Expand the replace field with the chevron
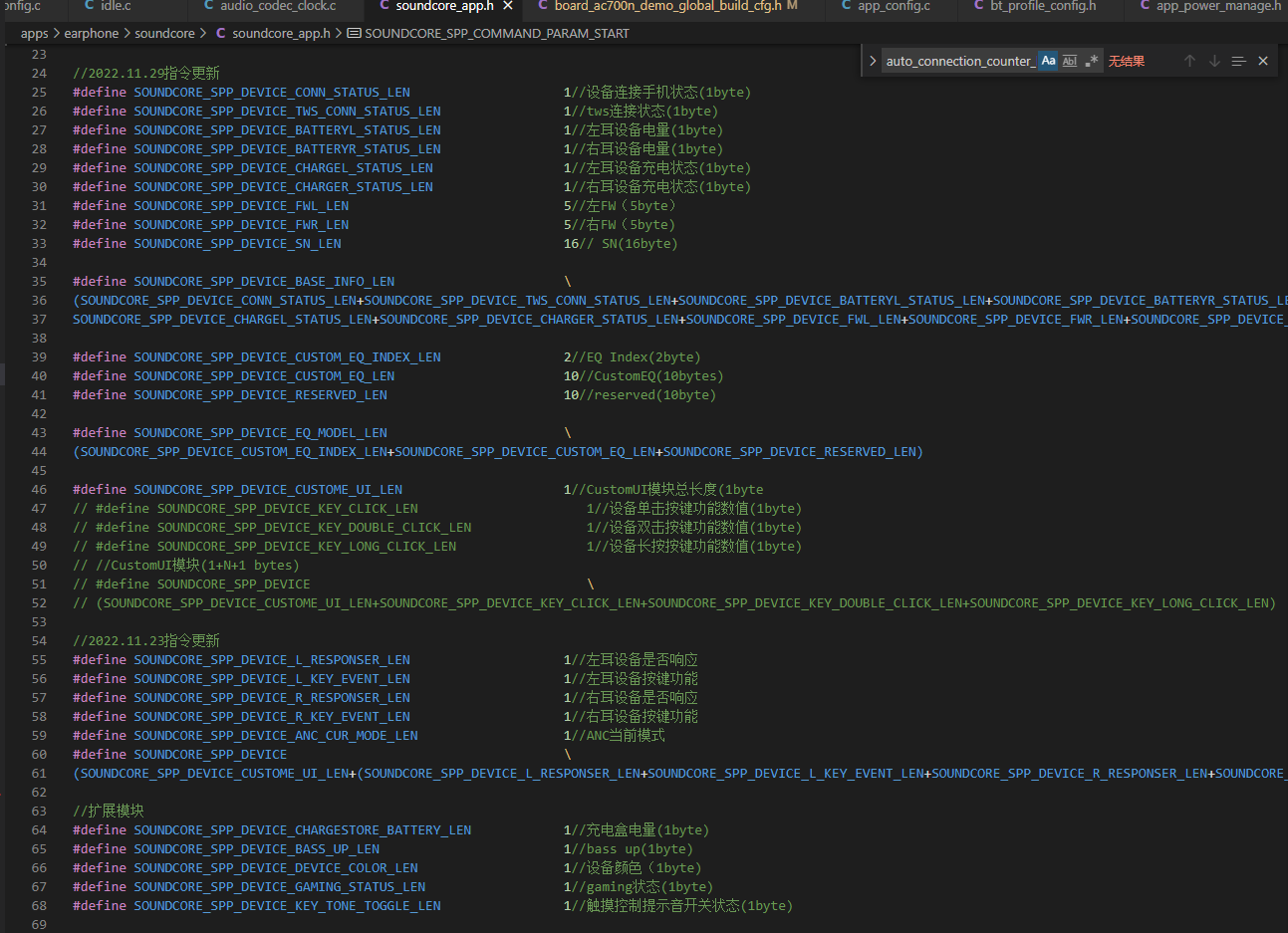 [x=873, y=61]
